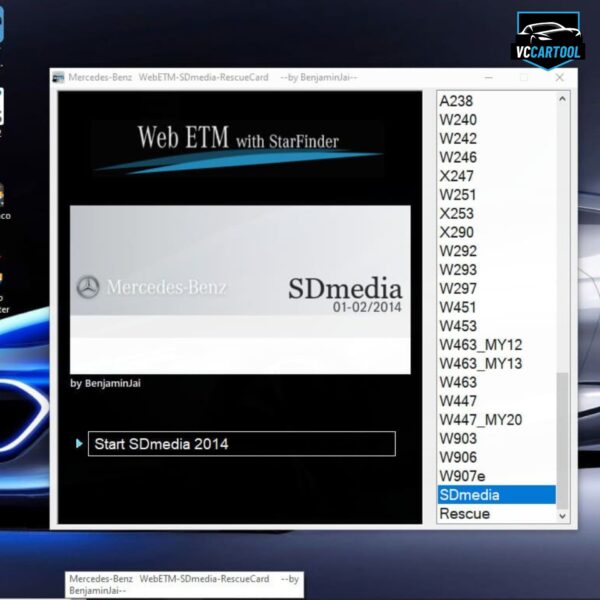Select W240 in the model list

pos(496,120)
